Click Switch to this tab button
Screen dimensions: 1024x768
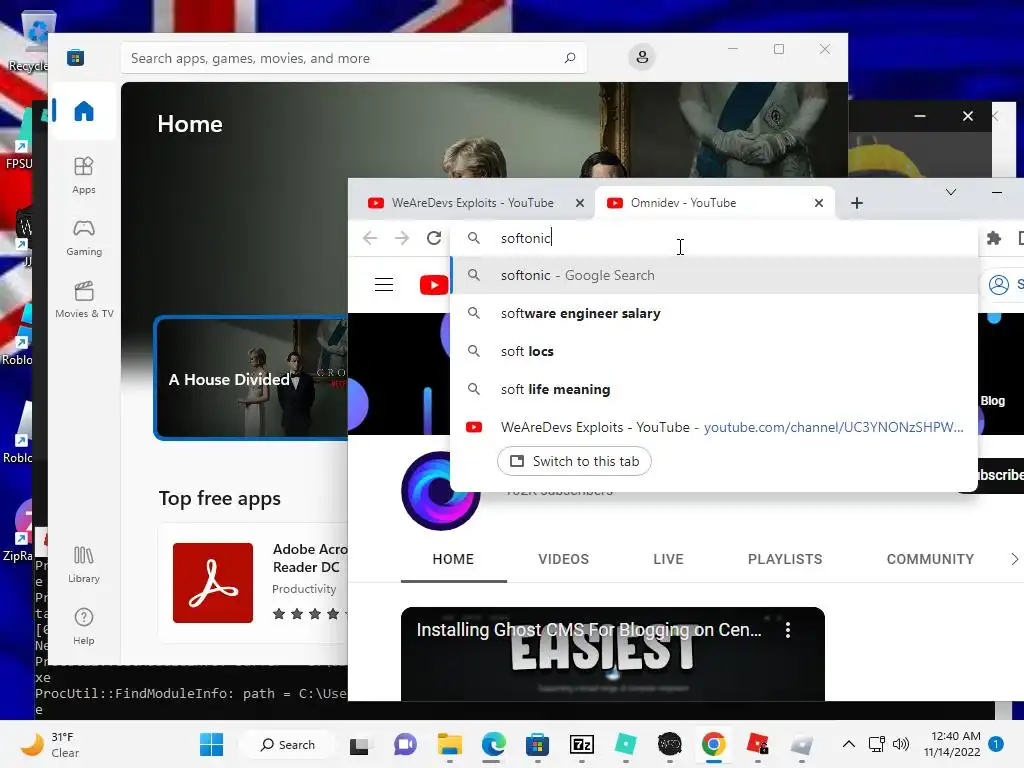(x=574, y=461)
